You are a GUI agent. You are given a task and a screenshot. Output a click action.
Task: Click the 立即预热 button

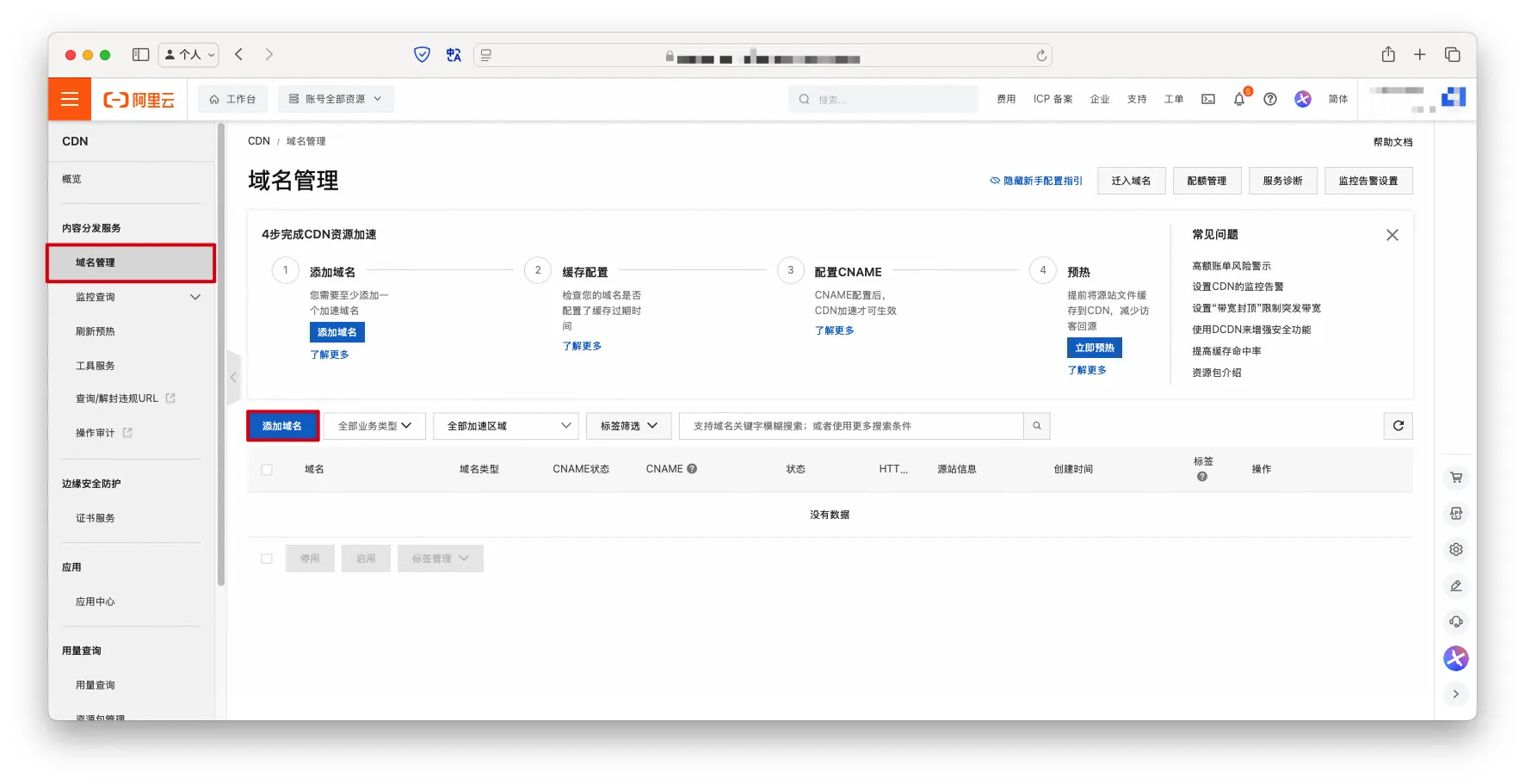(x=1094, y=348)
